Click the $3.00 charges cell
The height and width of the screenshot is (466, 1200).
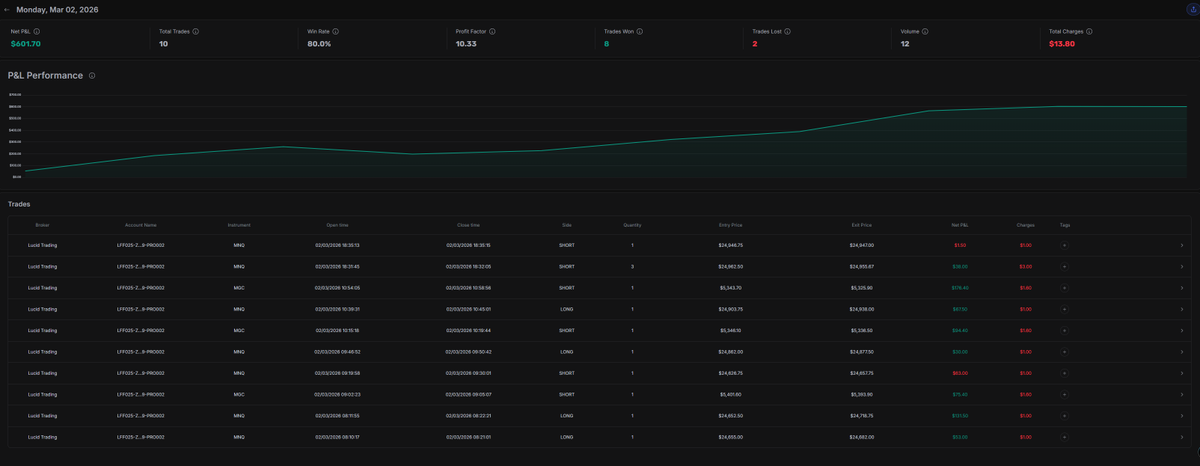[1025, 267]
